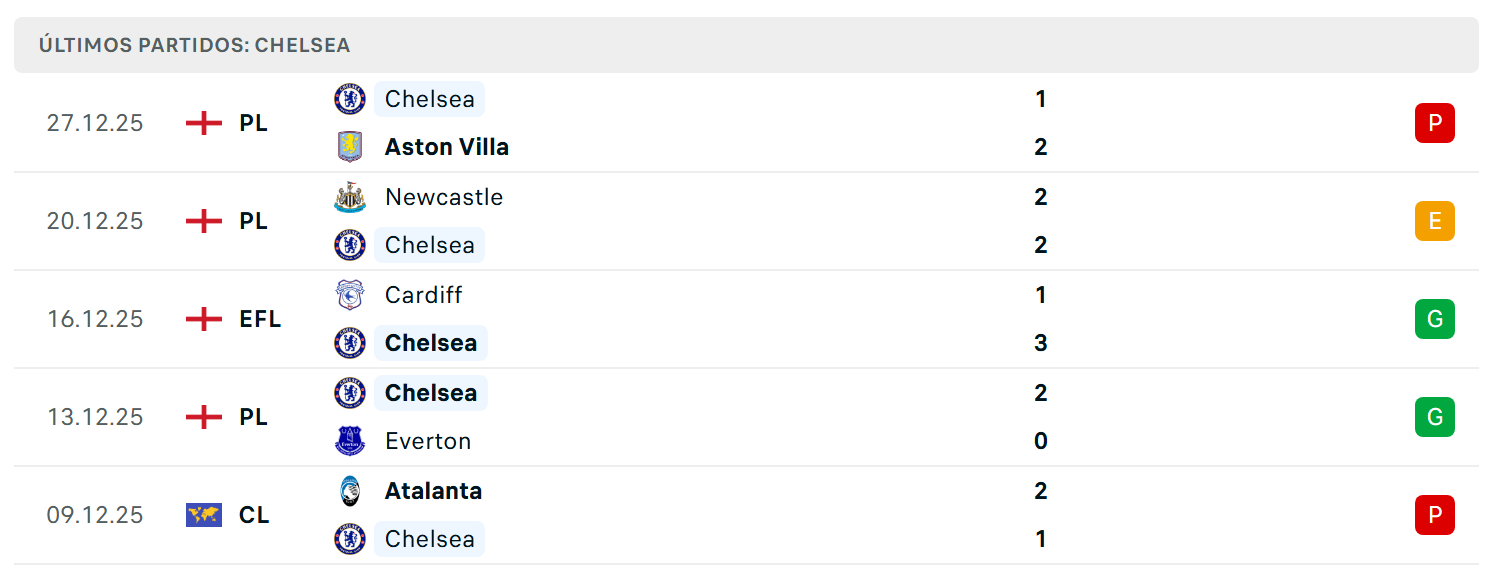Click the world flag beside CL
The width and height of the screenshot is (1493, 581).
point(204,515)
